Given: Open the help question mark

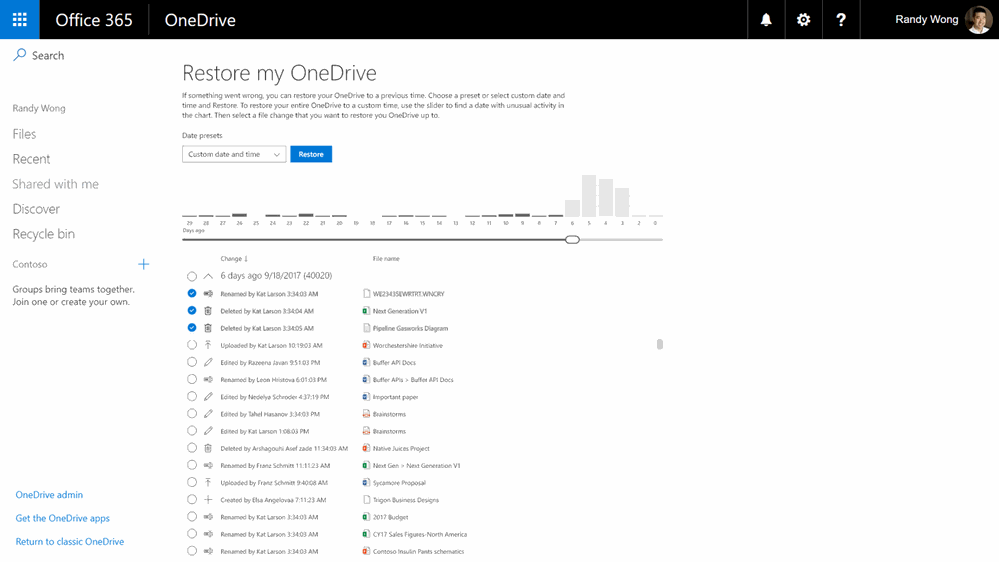Looking at the screenshot, I should point(841,20).
